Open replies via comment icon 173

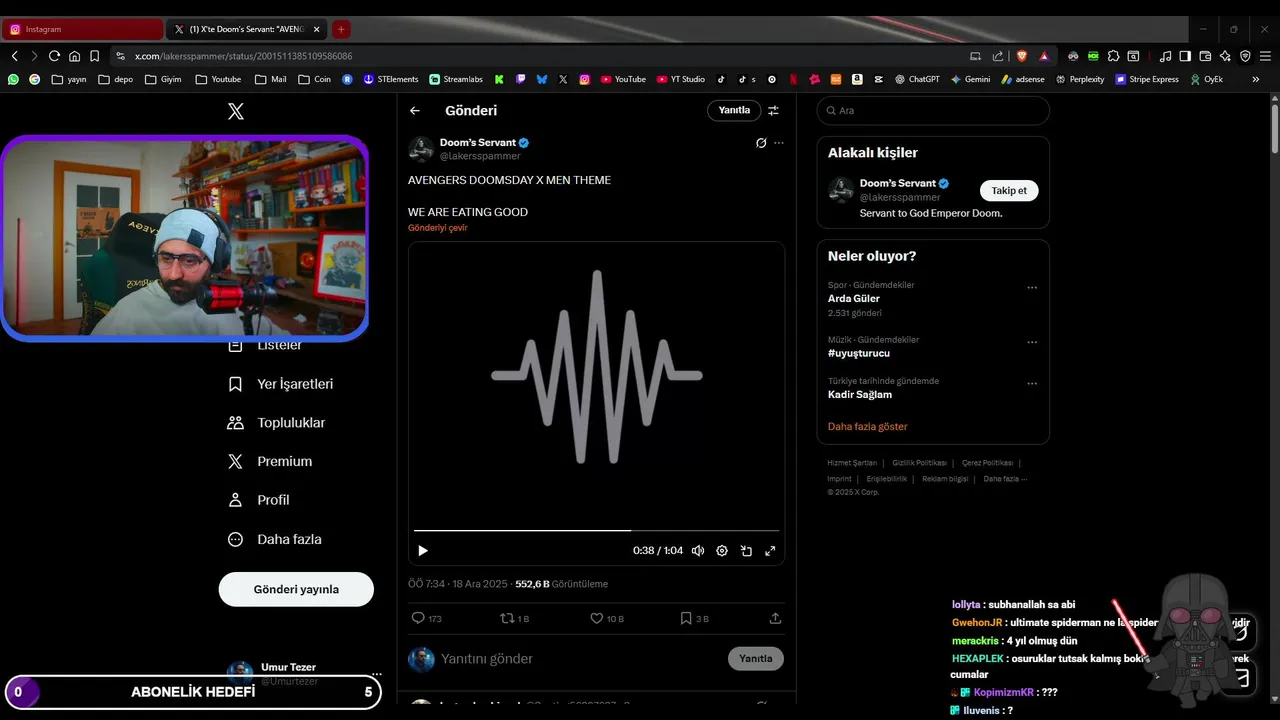(x=426, y=618)
